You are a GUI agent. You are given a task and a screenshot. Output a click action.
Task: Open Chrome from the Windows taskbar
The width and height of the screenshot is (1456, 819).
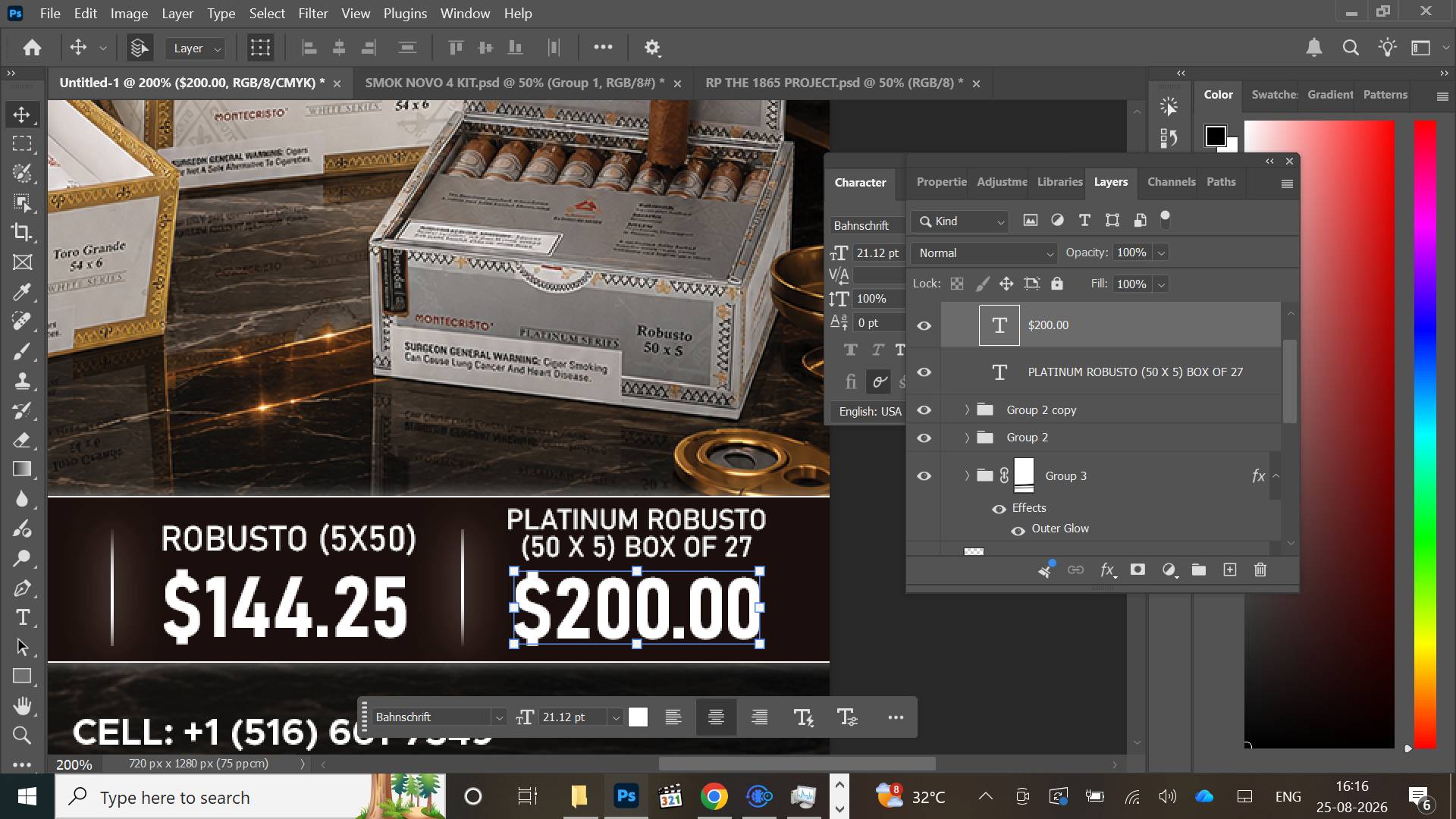(714, 796)
